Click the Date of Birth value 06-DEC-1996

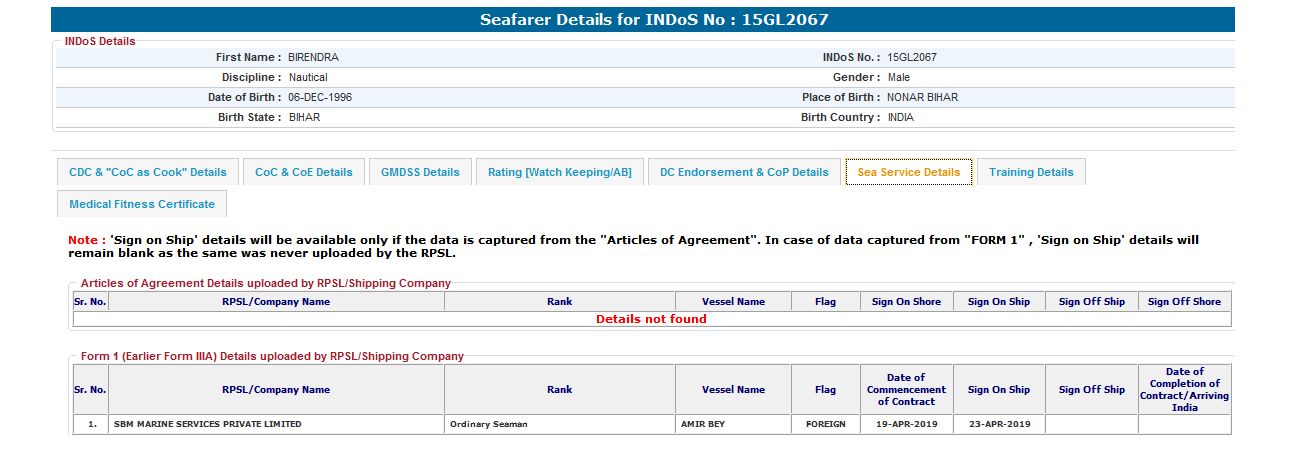coord(320,97)
